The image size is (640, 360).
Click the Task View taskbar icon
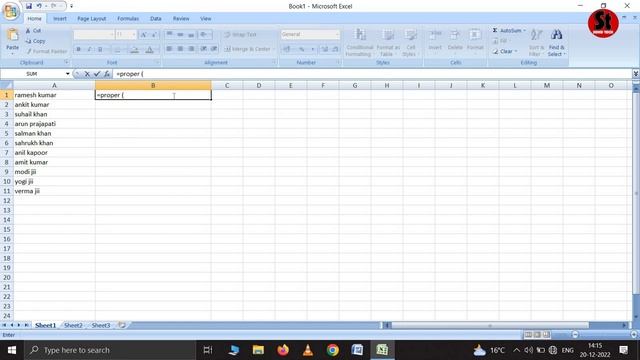tap(208, 350)
